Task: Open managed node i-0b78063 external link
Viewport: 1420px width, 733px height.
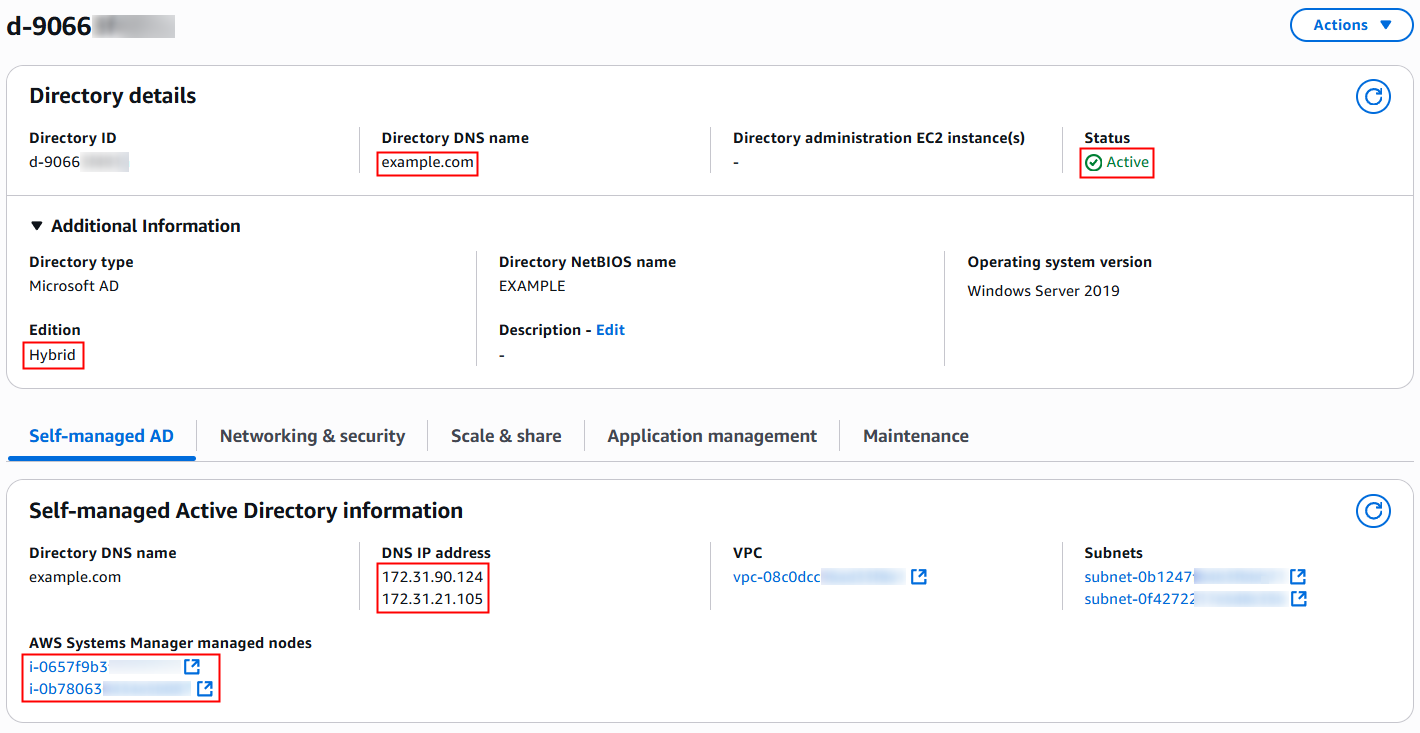Action: [x=205, y=688]
